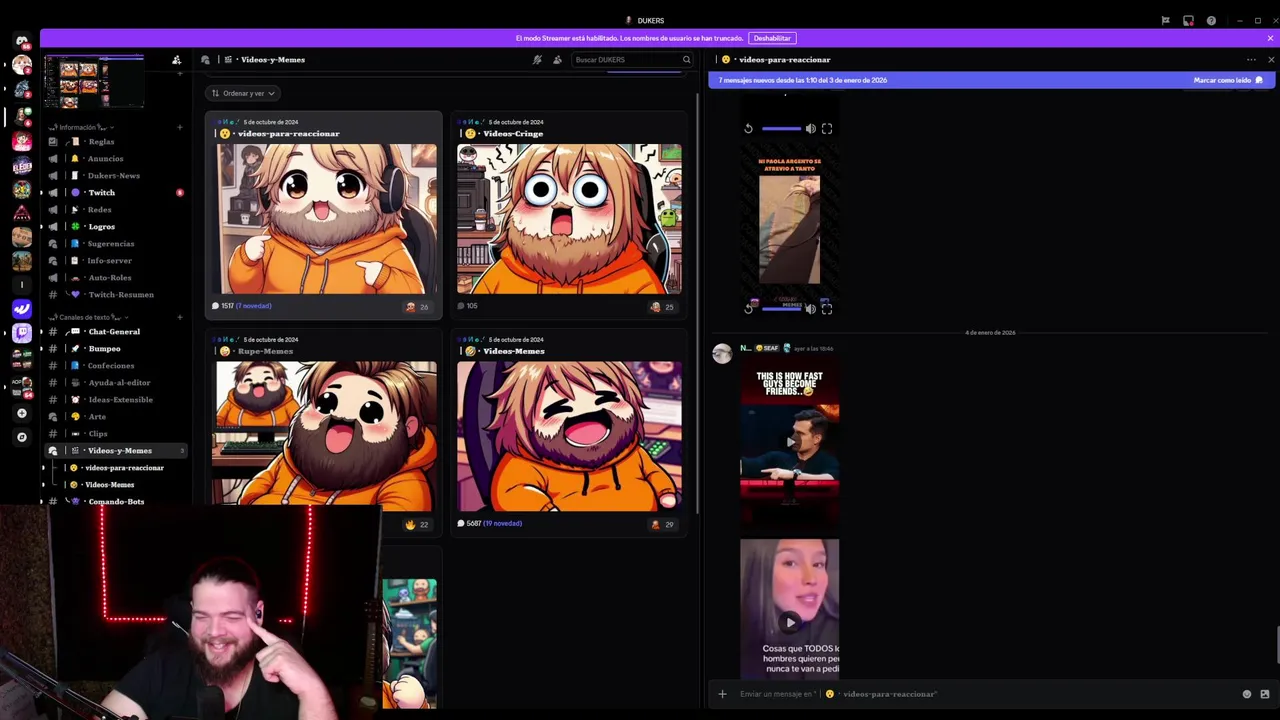Image resolution: width=1280 pixels, height=720 pixels.
Task: Add a channel to Información category
Action: coord(180,127)
